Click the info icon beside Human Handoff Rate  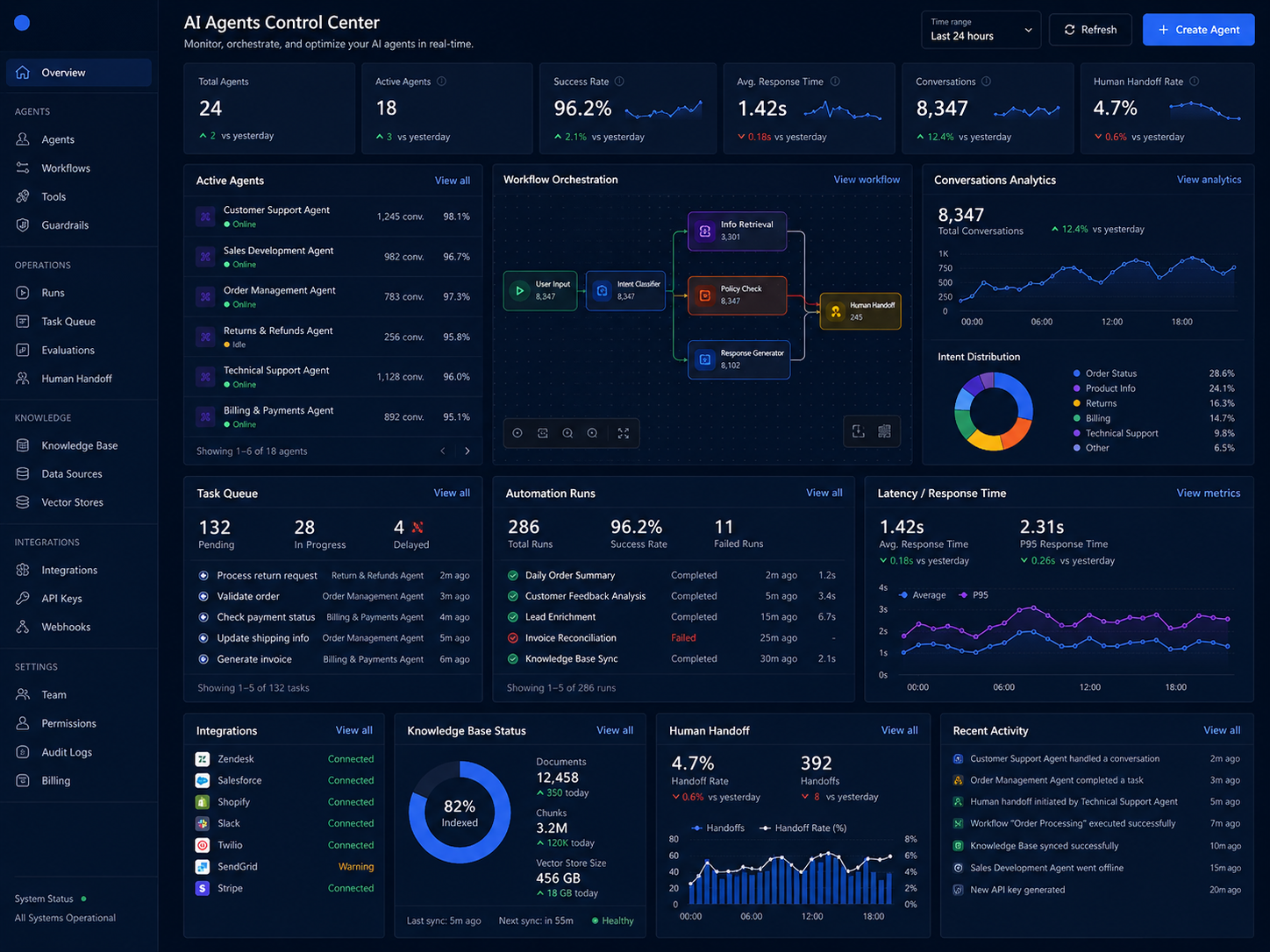tap(1194, 82)
